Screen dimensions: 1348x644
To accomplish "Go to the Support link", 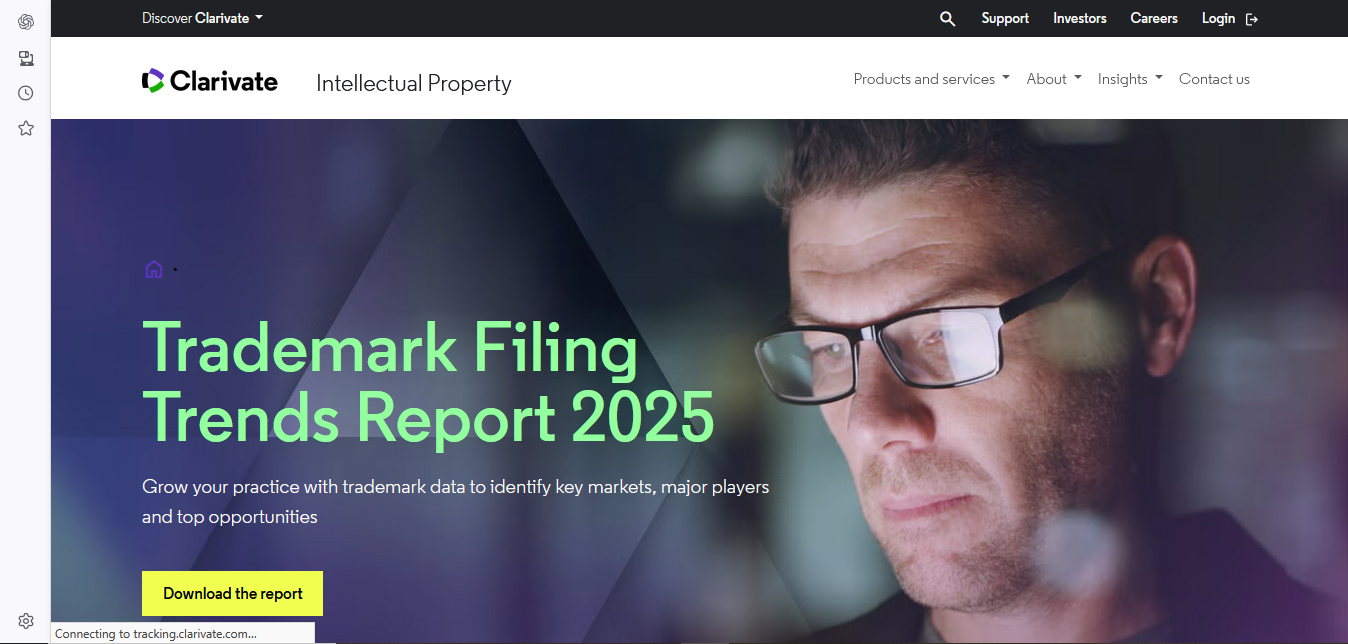I will tap(1005, 18).
